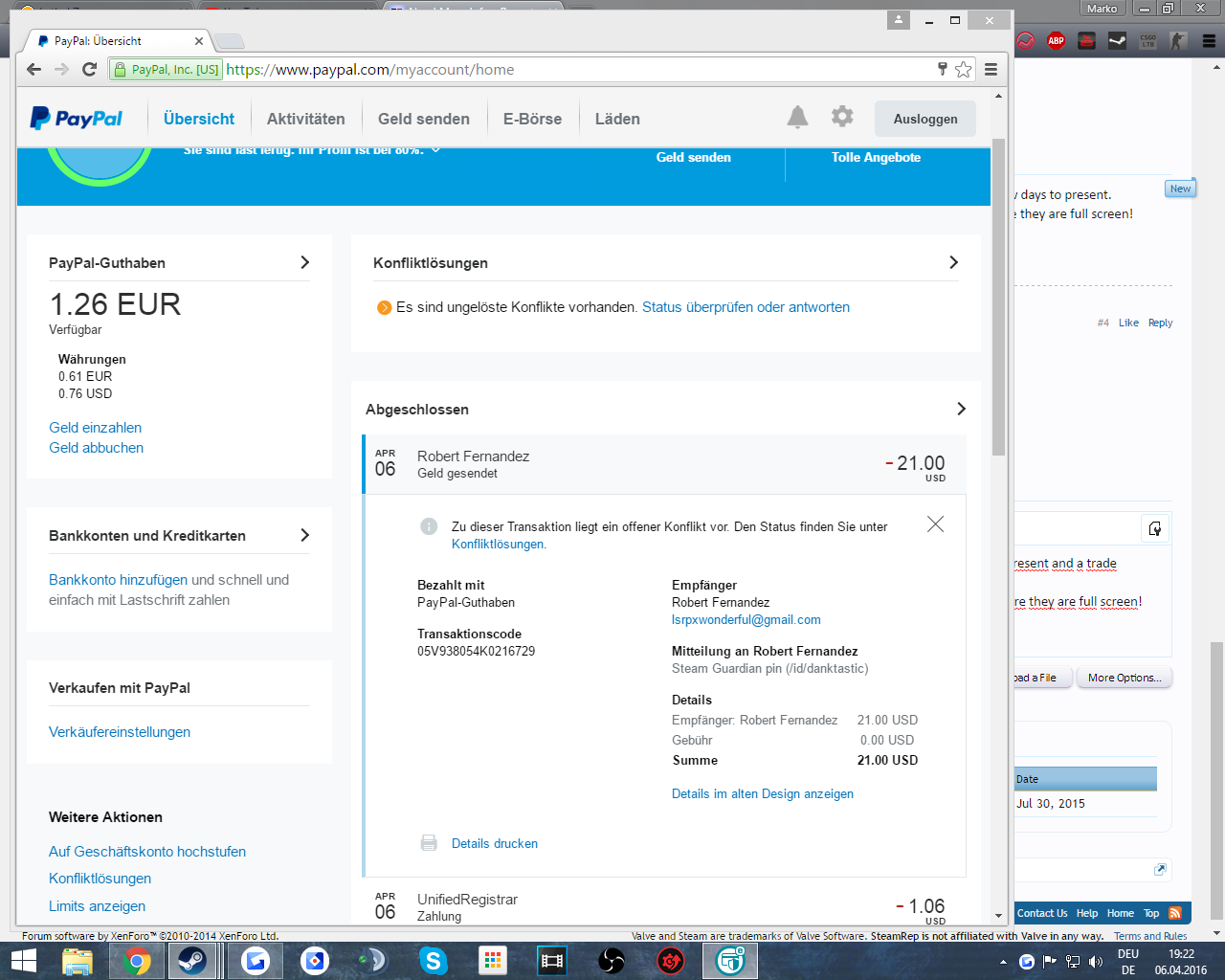Click More Options button in background forum

[x=1125, y=678]
